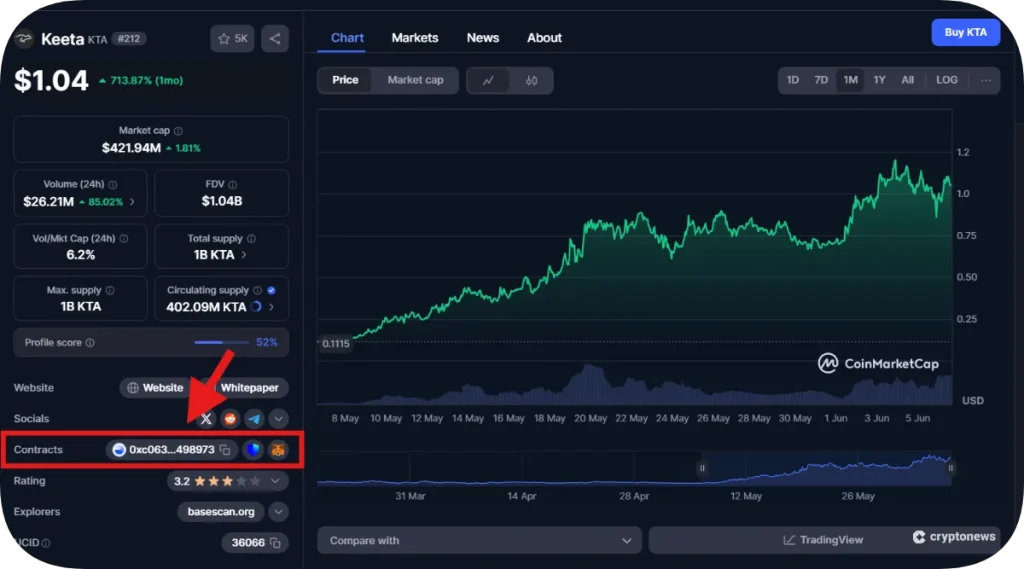Click circulating supply progress ring icon
Screen dimensions: 1024x569
click(x=256, y=306)
